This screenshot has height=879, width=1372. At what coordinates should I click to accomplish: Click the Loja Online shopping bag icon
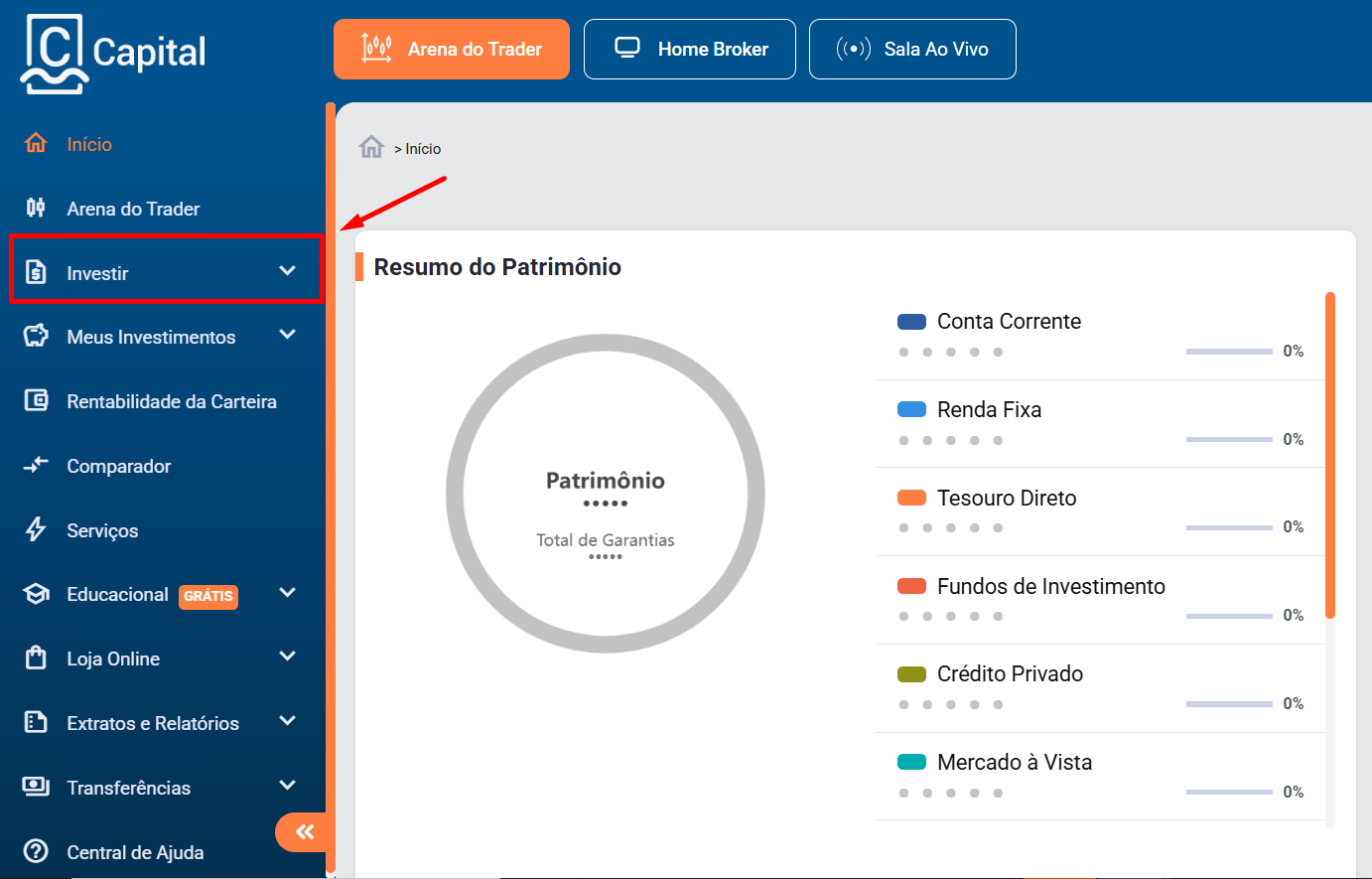[x=36, y=658]
